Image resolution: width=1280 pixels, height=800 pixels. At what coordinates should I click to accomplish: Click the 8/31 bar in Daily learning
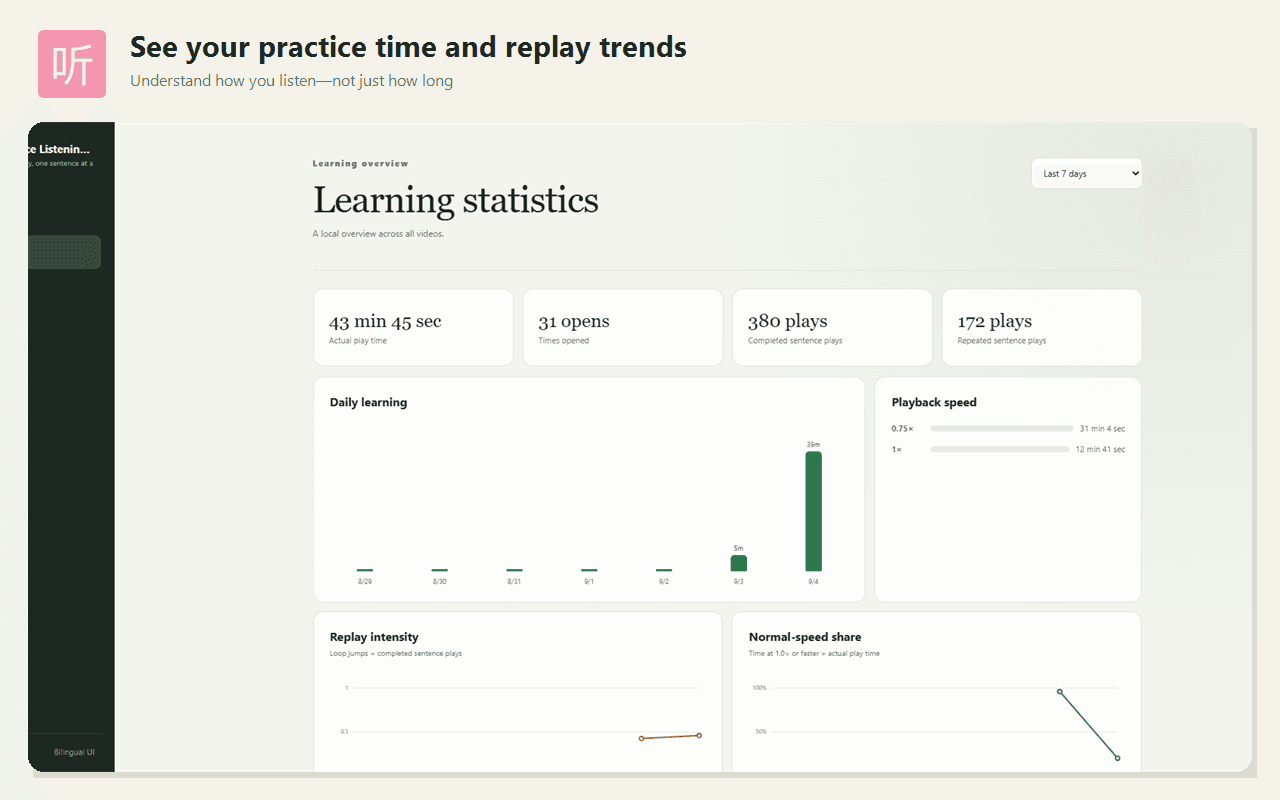pyautogui.click(x=514, y=570)
